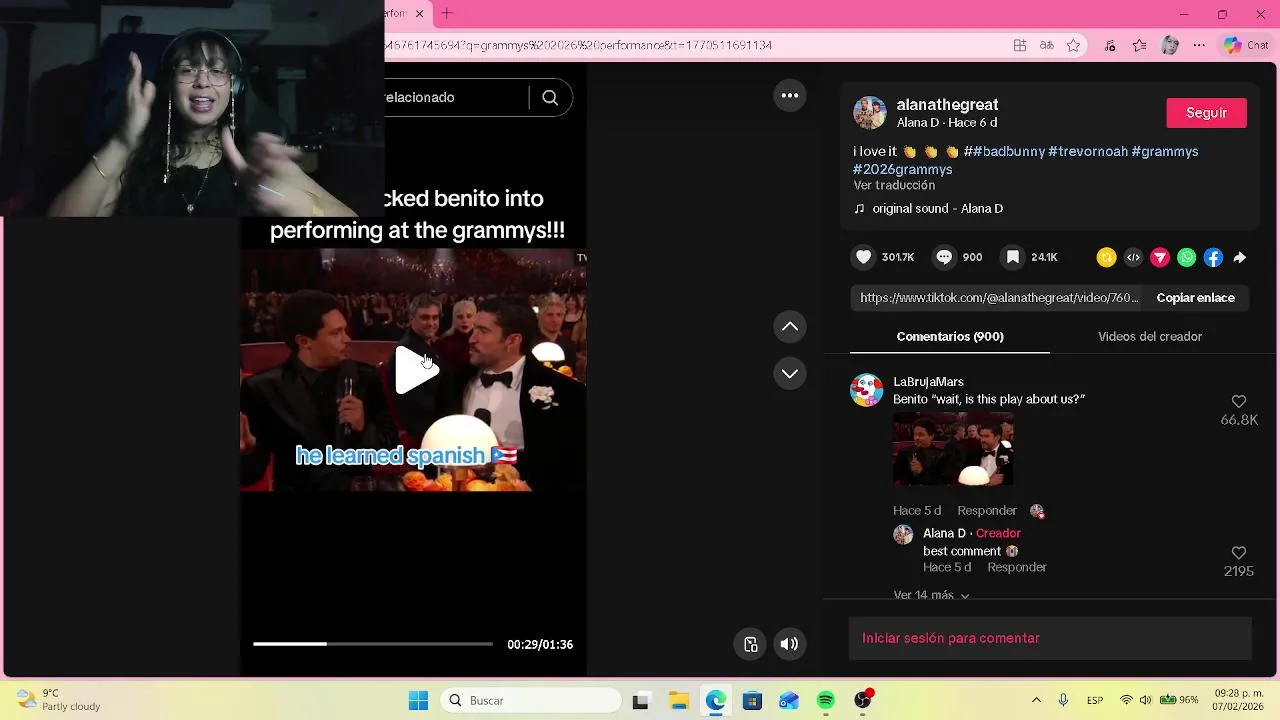This screenshot has width=1280, height=720.
Task: Go to the previous video with up arrow
Action: (790, 327)
